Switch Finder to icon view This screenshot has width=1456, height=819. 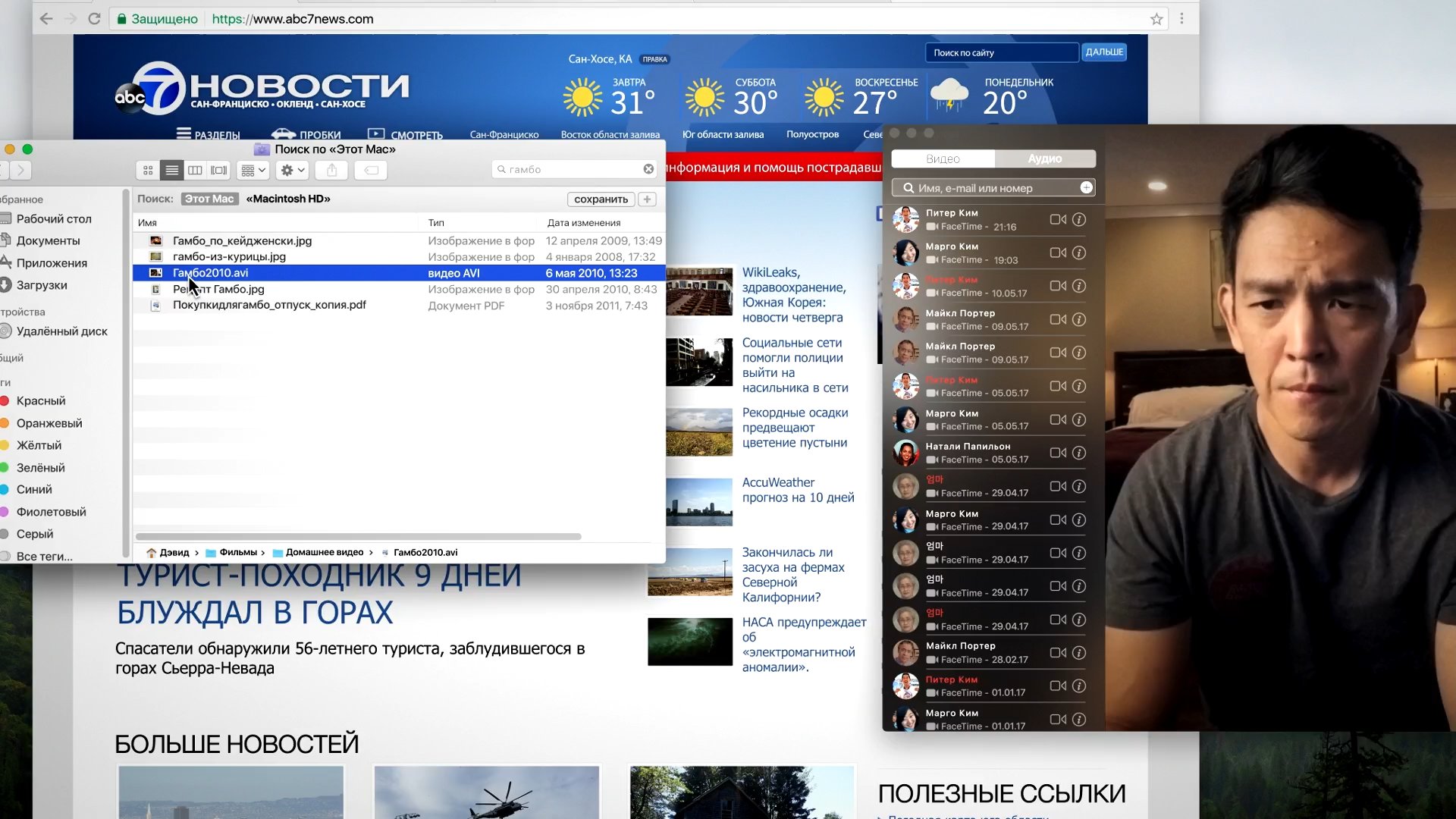tap(149, 171)
